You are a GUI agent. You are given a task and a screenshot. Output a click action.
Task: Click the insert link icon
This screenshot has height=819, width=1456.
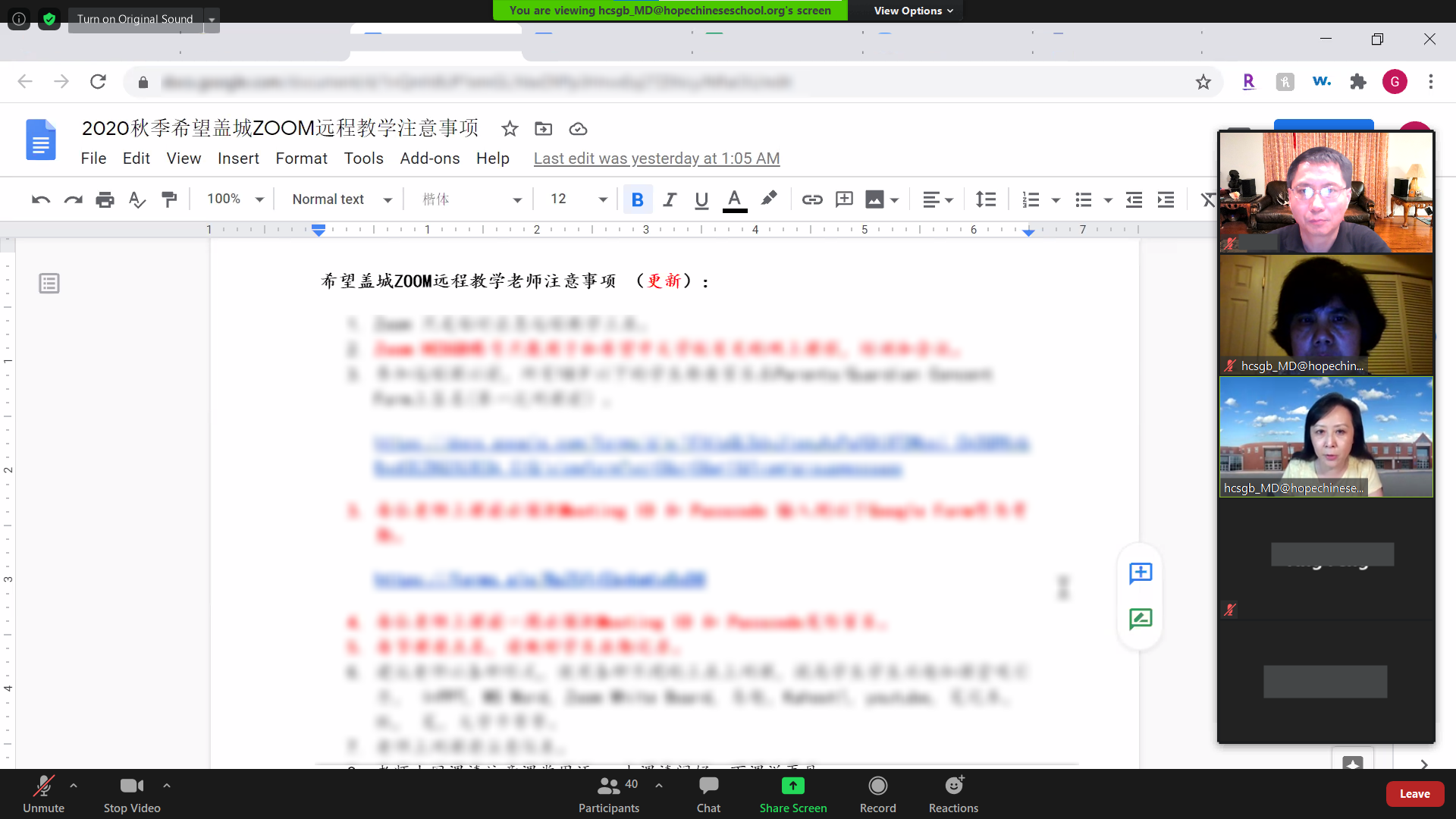pyautogui.click(x=811, y=199)
